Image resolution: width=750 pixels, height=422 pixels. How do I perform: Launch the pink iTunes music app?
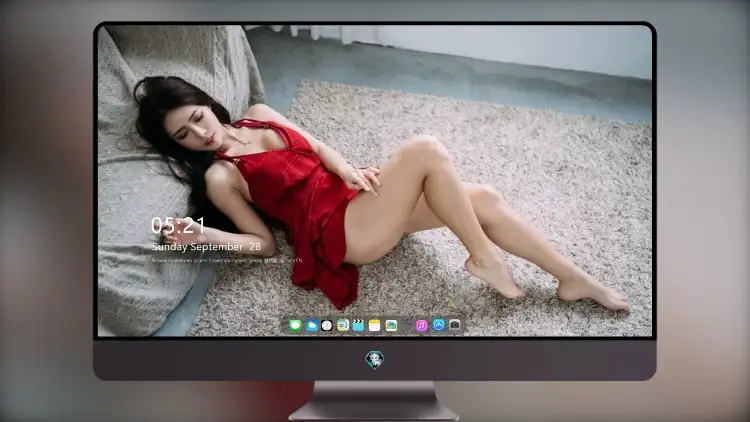click(x=421, y=326)
